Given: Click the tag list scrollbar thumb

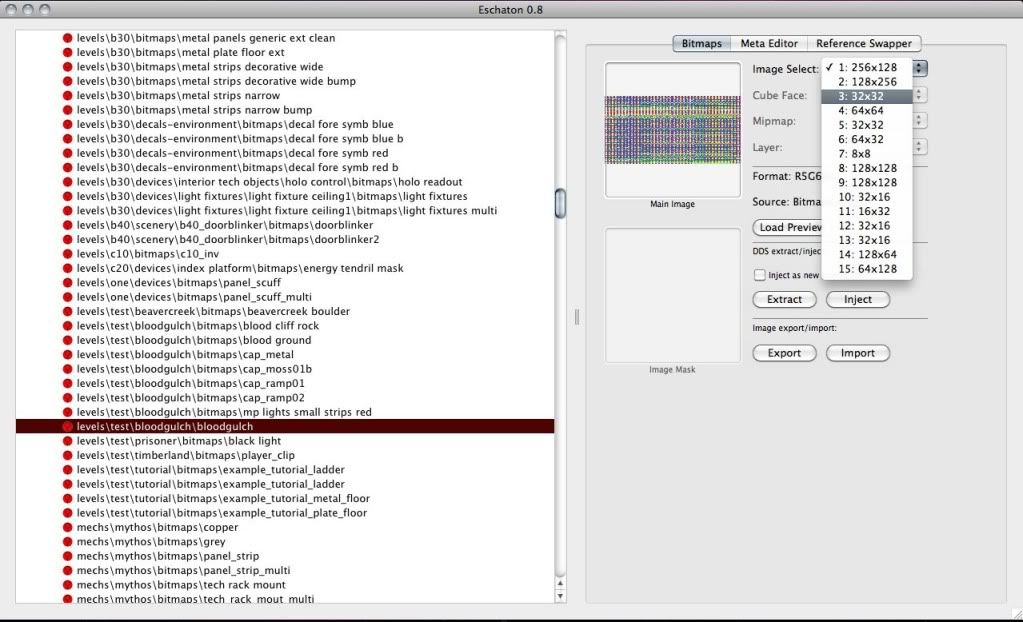Looking at the screenshot, I should 560,203.
